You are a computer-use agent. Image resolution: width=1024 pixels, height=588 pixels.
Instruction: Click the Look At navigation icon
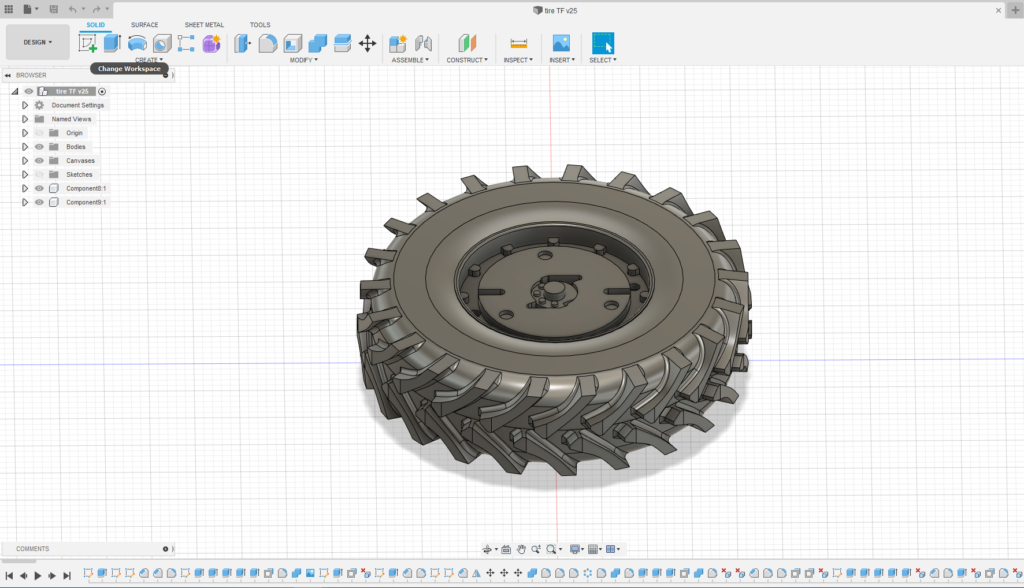click(x=506, y=549)
